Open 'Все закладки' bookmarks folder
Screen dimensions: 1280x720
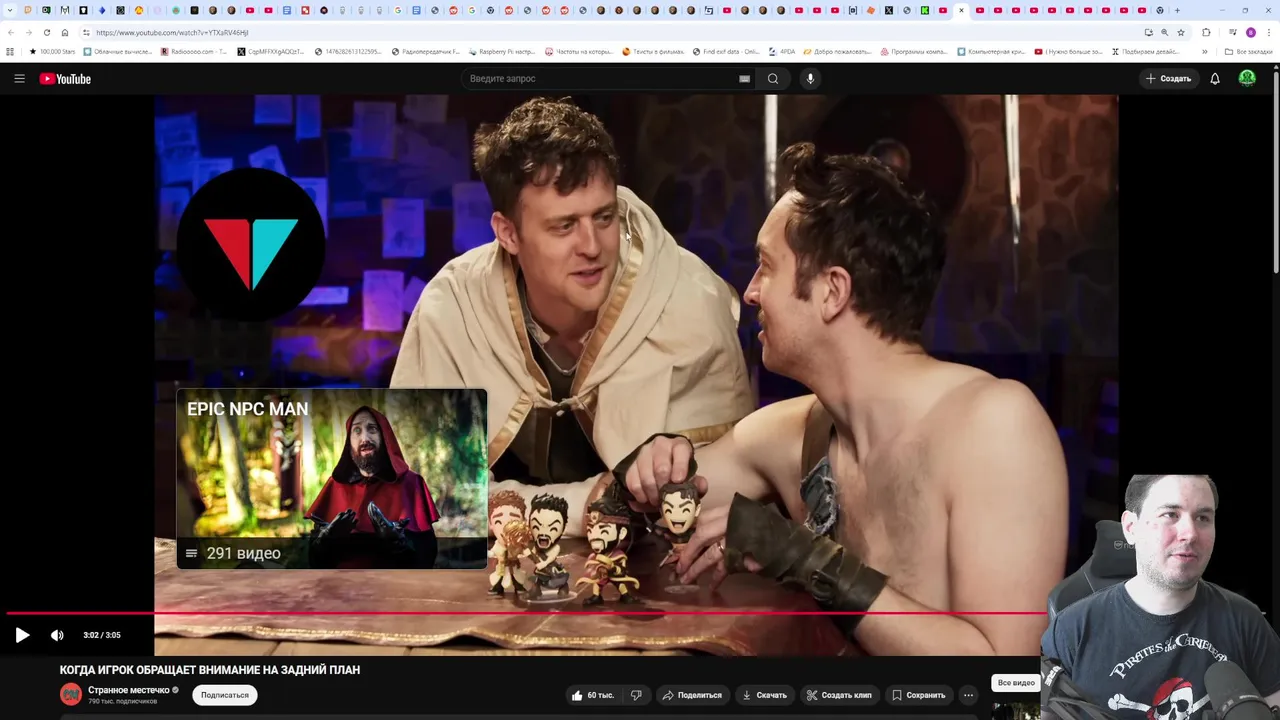[x=1249, y=51]
